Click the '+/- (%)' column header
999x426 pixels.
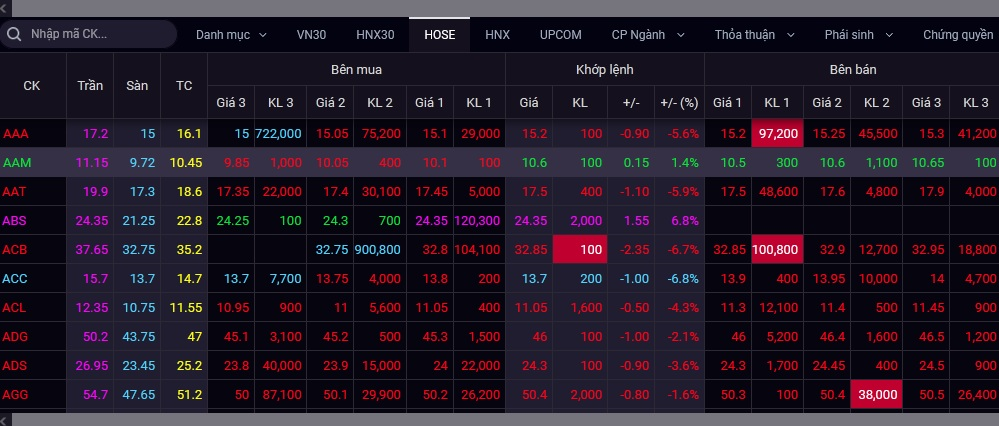pos(679,102)
